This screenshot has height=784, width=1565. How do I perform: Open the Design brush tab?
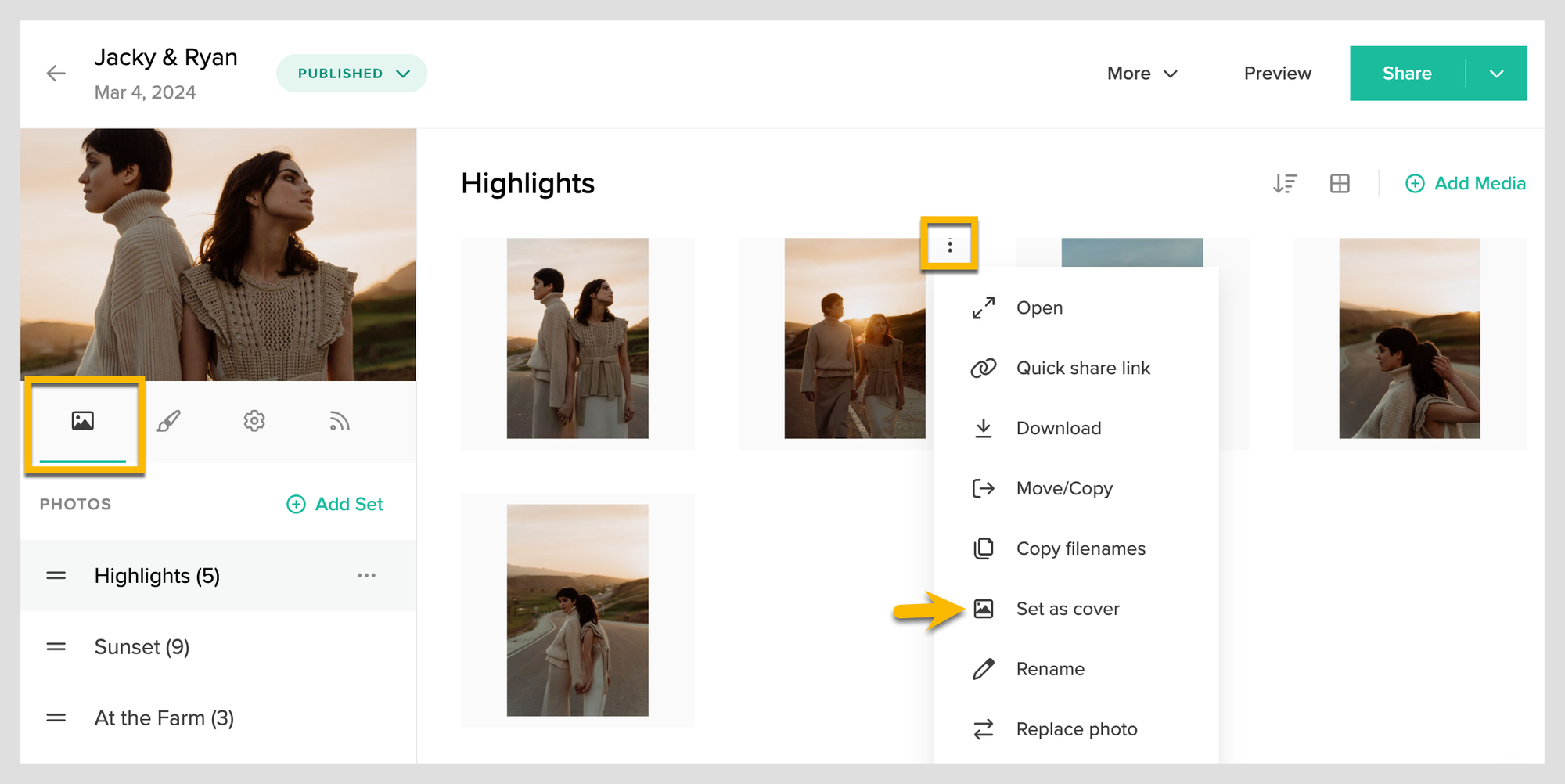tap(168, 421)
